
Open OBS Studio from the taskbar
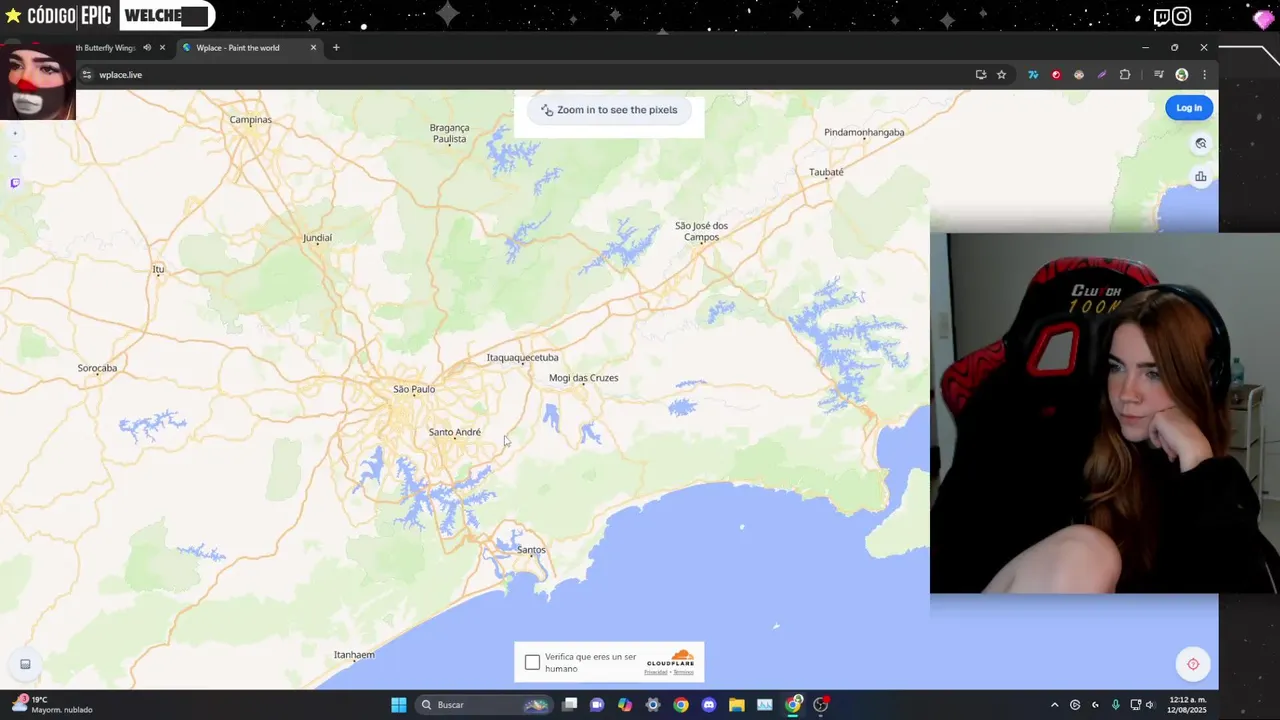click(821, 705)
